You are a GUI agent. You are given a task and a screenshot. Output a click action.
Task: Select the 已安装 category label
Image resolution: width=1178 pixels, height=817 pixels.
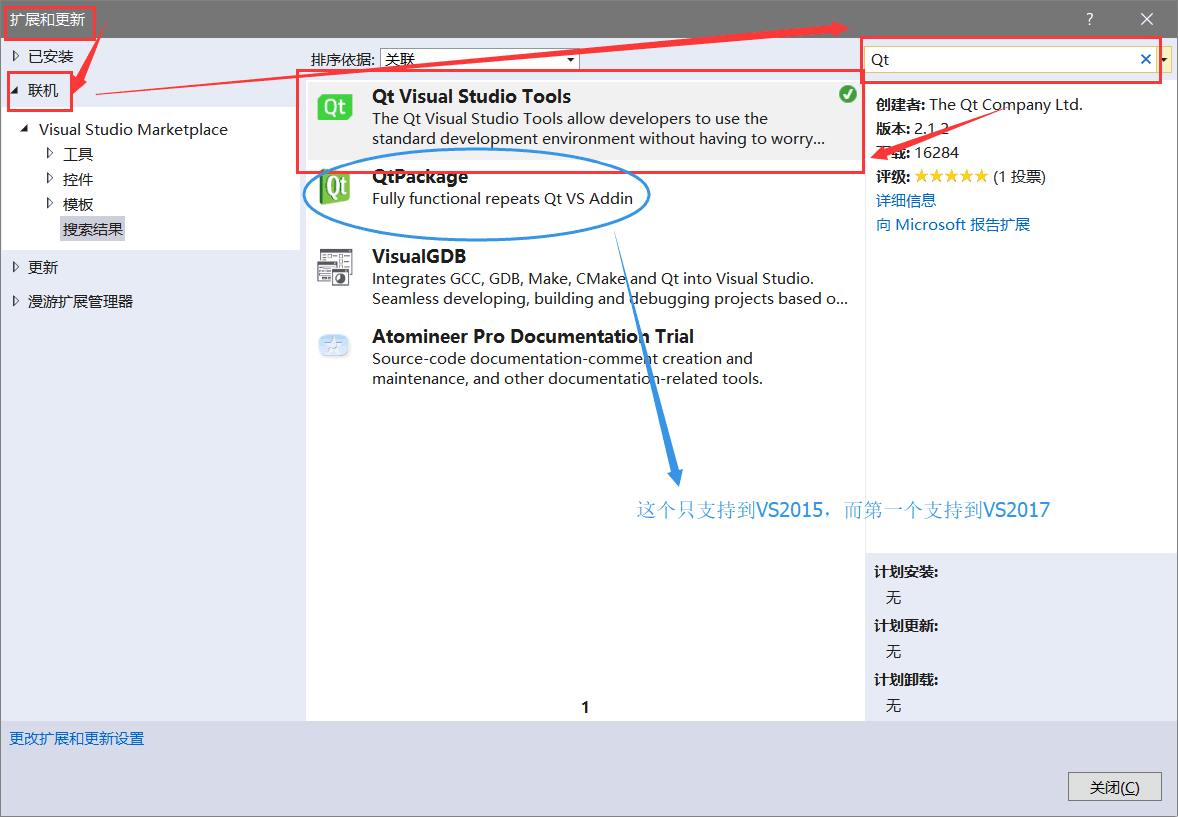coord(50,56)
